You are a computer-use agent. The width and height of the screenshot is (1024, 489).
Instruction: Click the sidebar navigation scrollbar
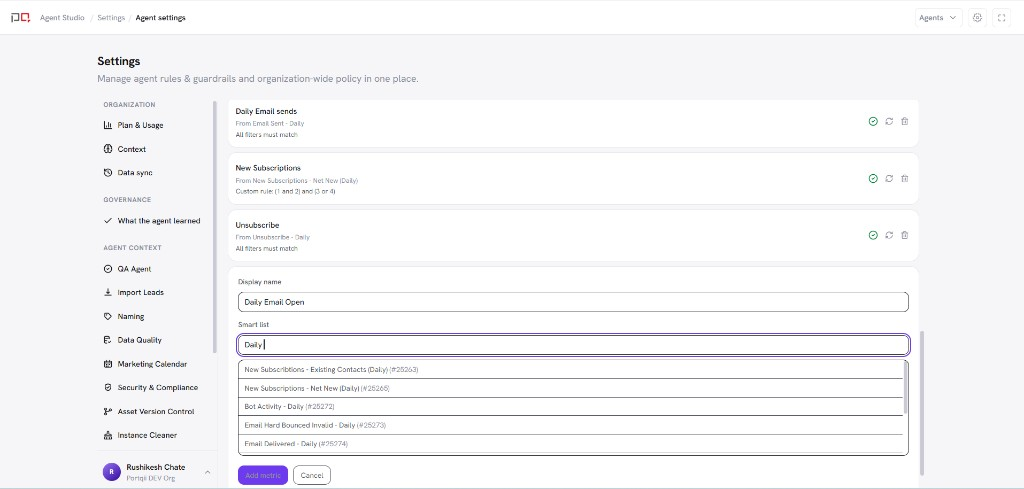(x=215, y=227)
